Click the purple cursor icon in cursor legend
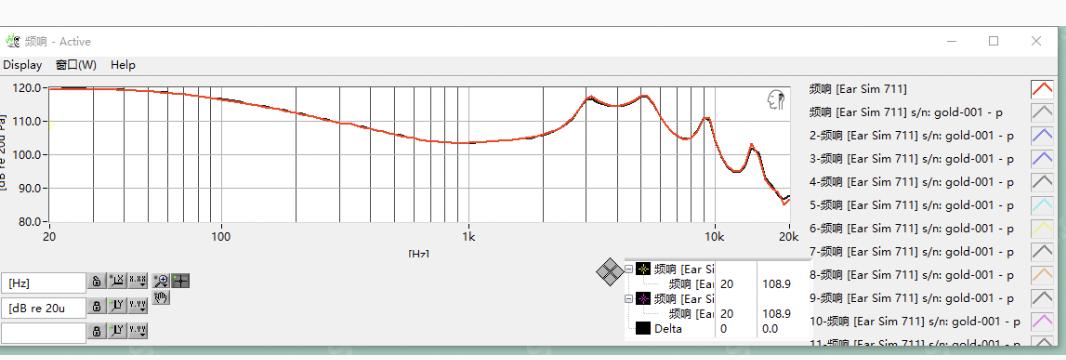Image resolution: width=1066 pixels, height=360 pixels. (643, 299)
